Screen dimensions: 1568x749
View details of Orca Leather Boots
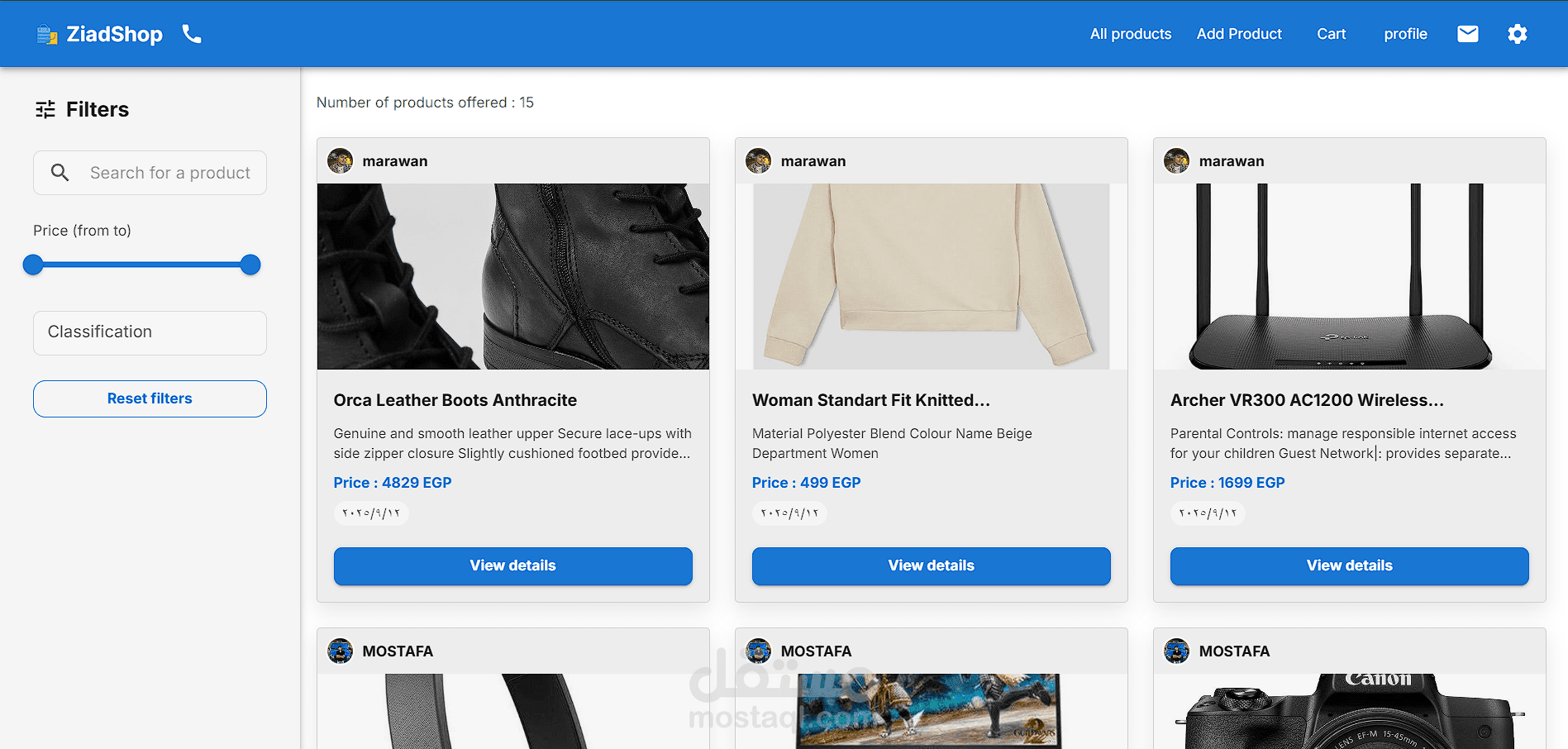513,565
